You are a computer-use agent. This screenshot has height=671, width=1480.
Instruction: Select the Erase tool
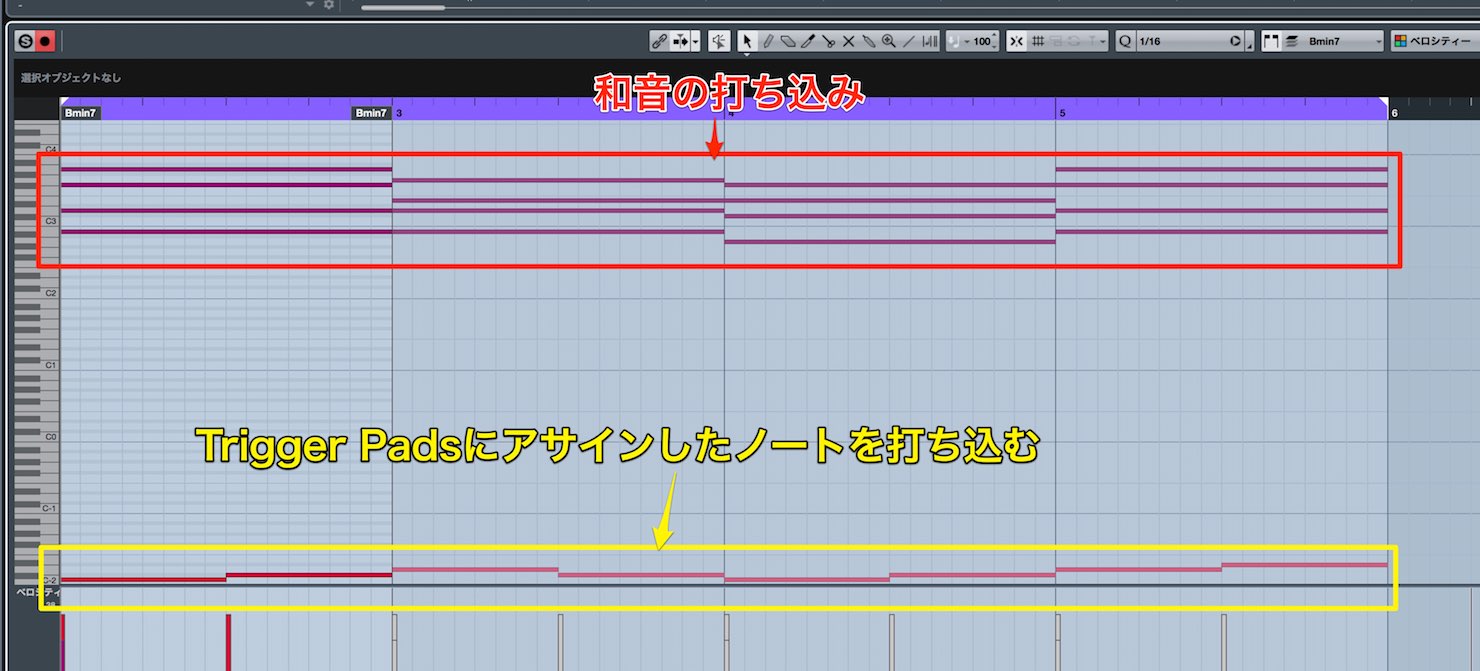coord(788,41)
